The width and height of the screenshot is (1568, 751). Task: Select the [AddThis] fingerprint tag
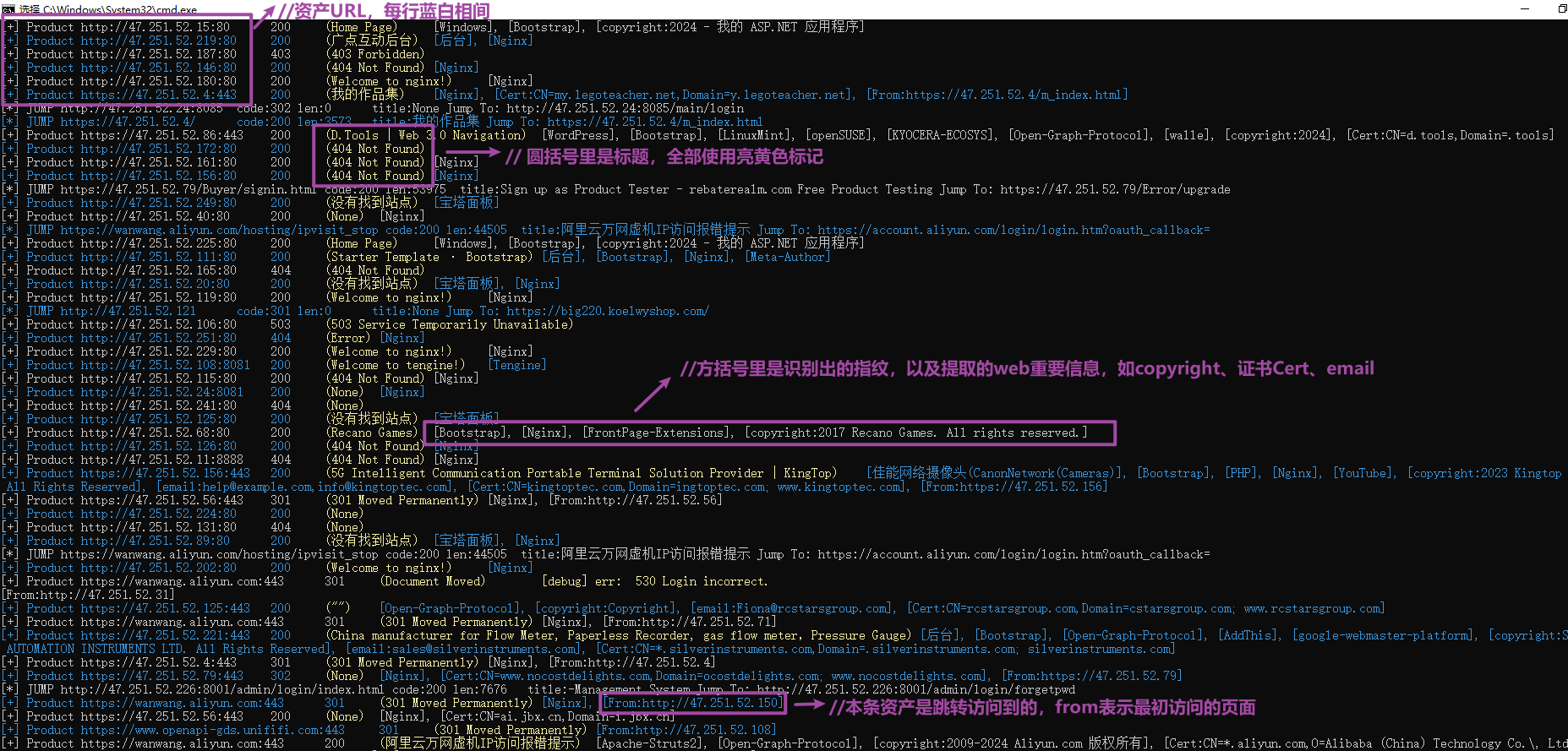(1250, 635)
